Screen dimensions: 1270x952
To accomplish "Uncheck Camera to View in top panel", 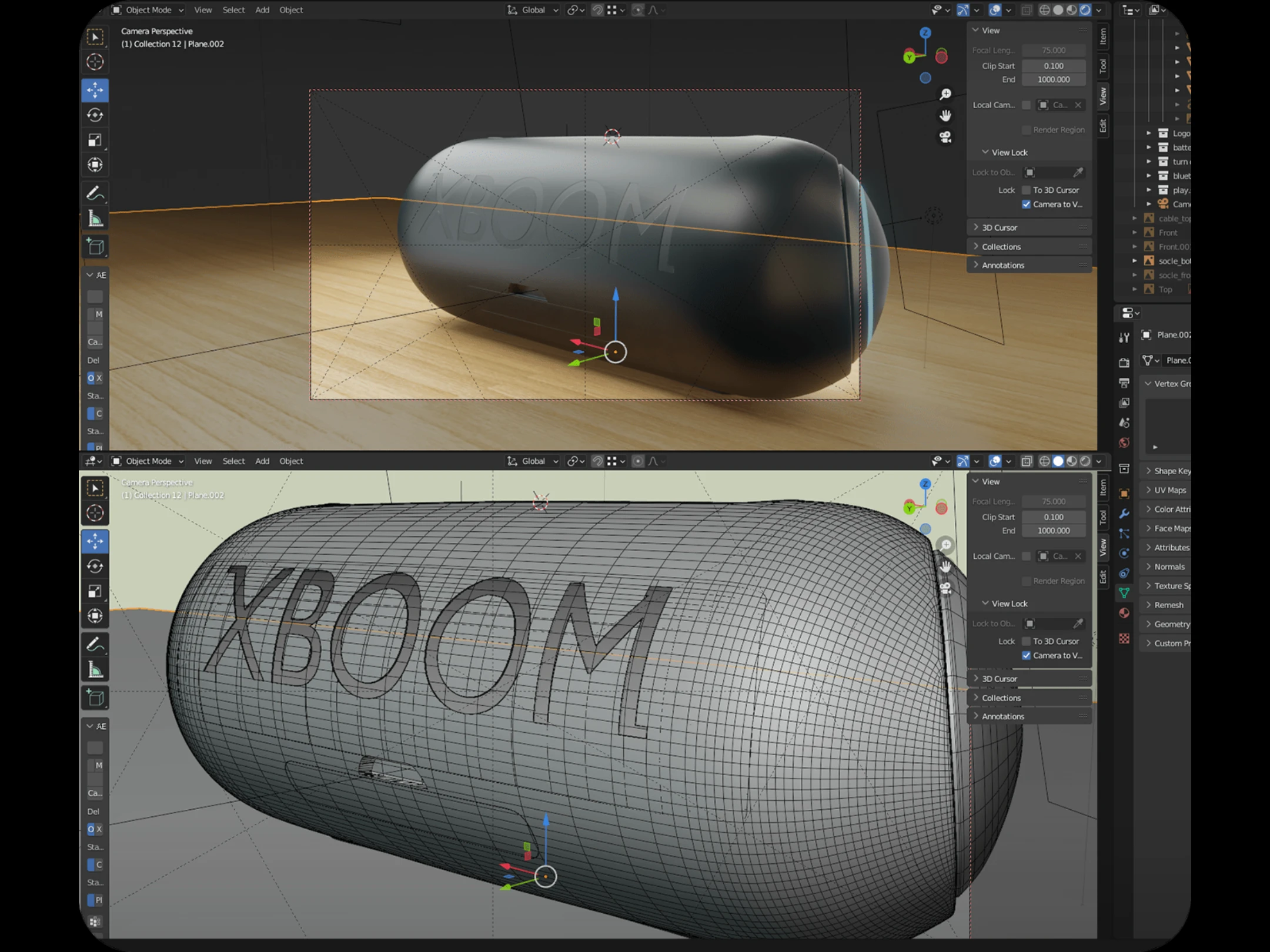I will [1026, 205].
